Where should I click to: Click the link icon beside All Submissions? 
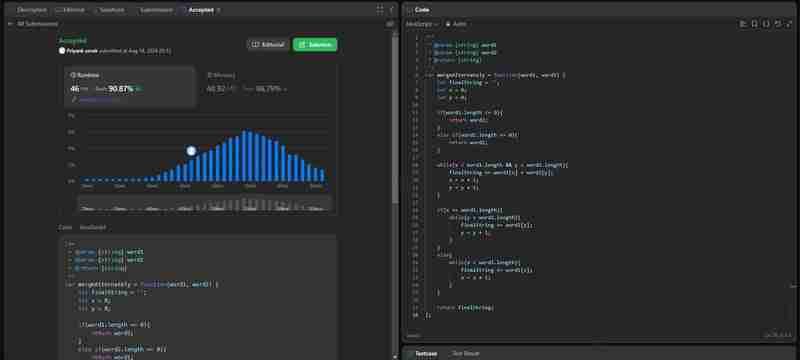(390, 24)
